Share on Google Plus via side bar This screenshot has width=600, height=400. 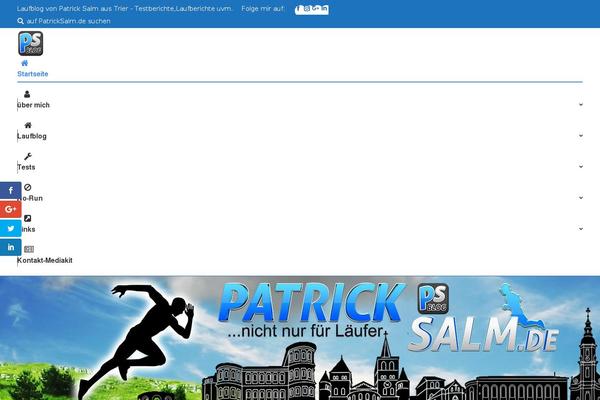coord(10,209)
